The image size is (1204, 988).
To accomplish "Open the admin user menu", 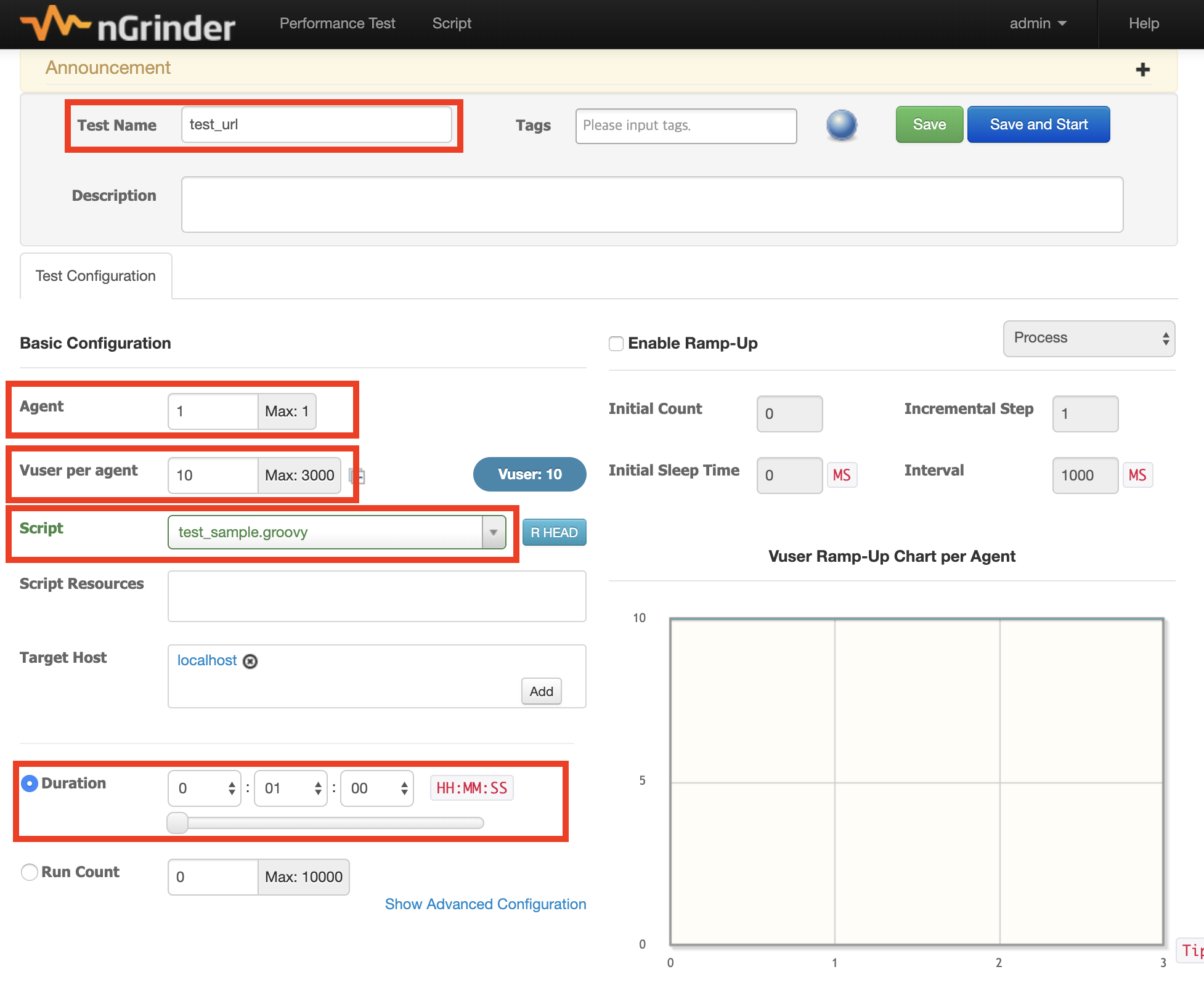I will tap(1037, 23).
